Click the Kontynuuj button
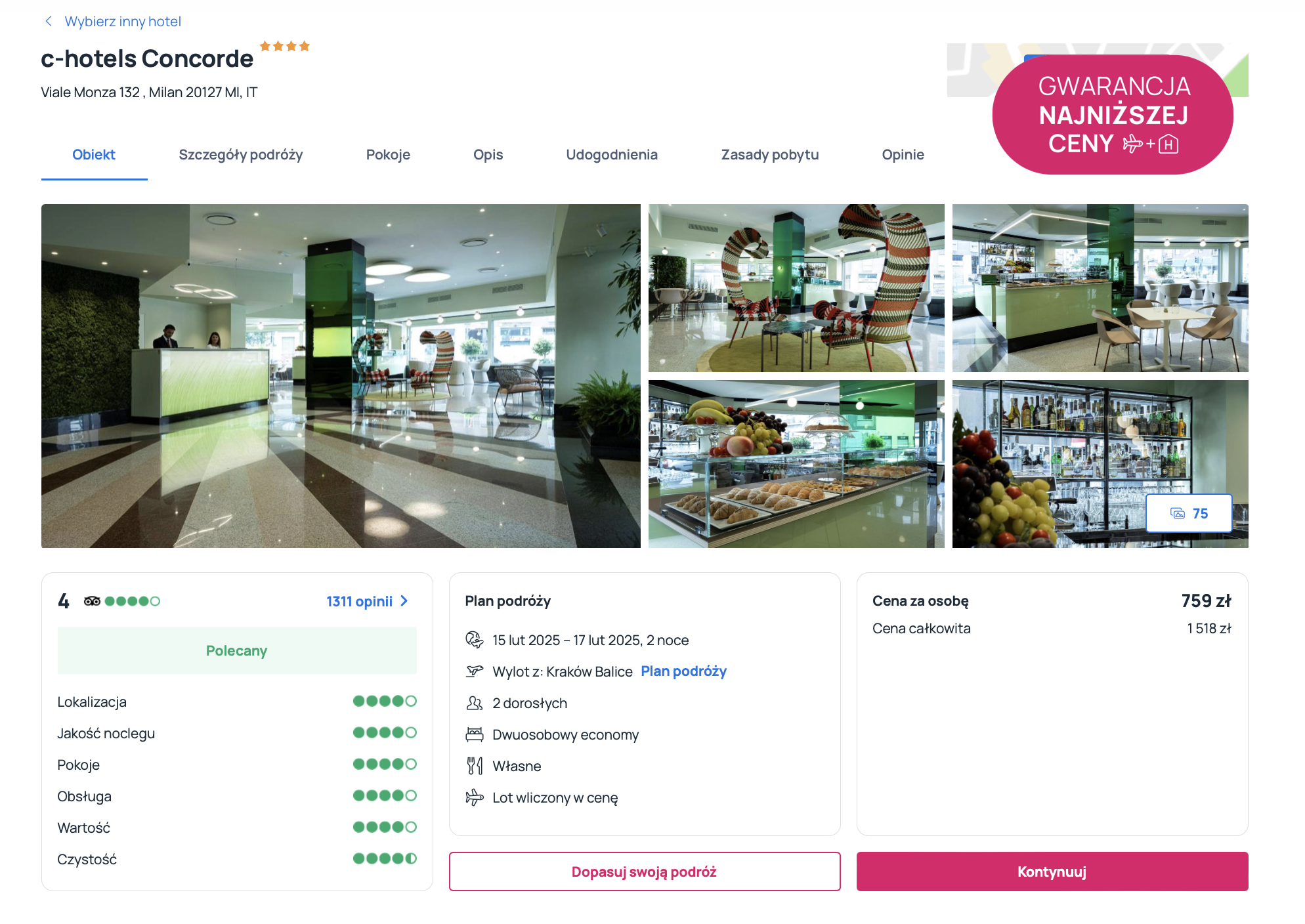 (x=1052, y=871)
